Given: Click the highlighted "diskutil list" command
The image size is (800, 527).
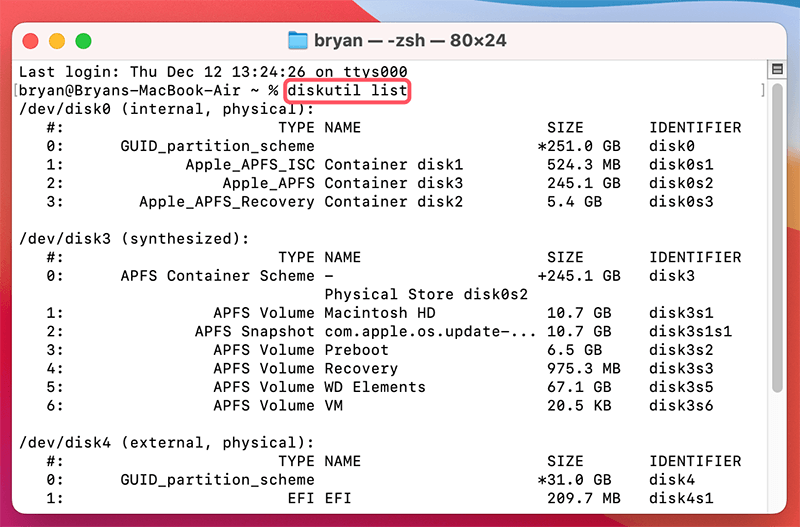Looking at the screenshot, I should pos(347,91).
